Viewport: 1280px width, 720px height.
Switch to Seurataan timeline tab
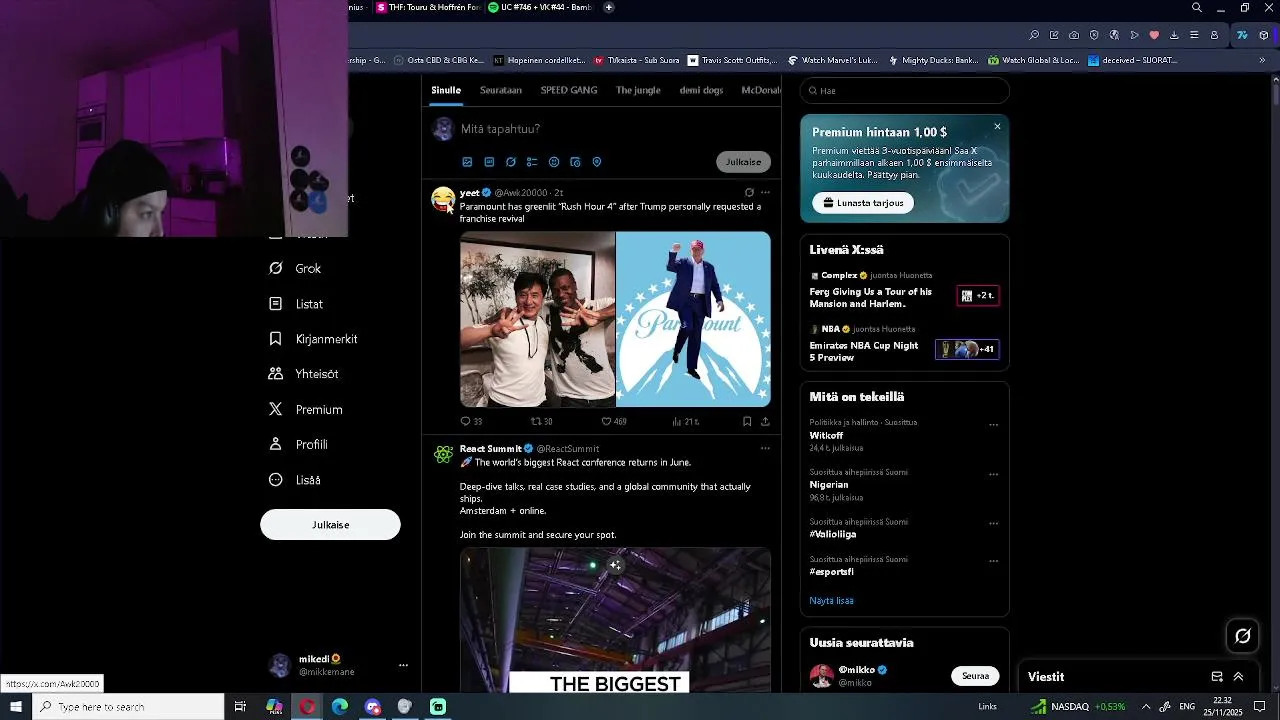tap(501, 90)
